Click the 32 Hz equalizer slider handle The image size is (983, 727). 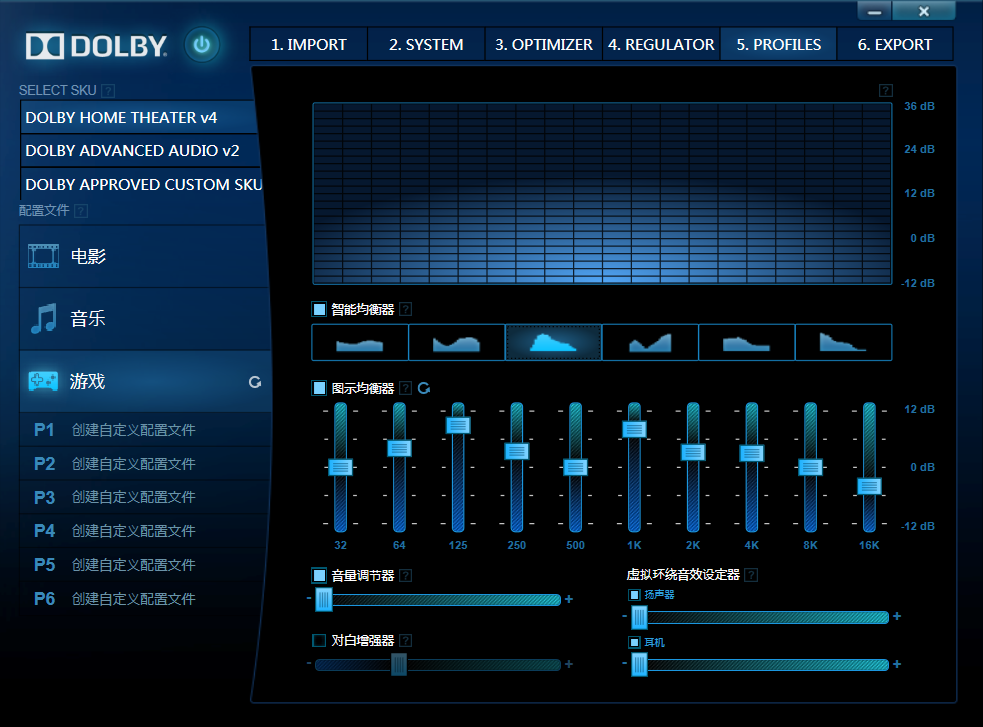tap(340, 467)
